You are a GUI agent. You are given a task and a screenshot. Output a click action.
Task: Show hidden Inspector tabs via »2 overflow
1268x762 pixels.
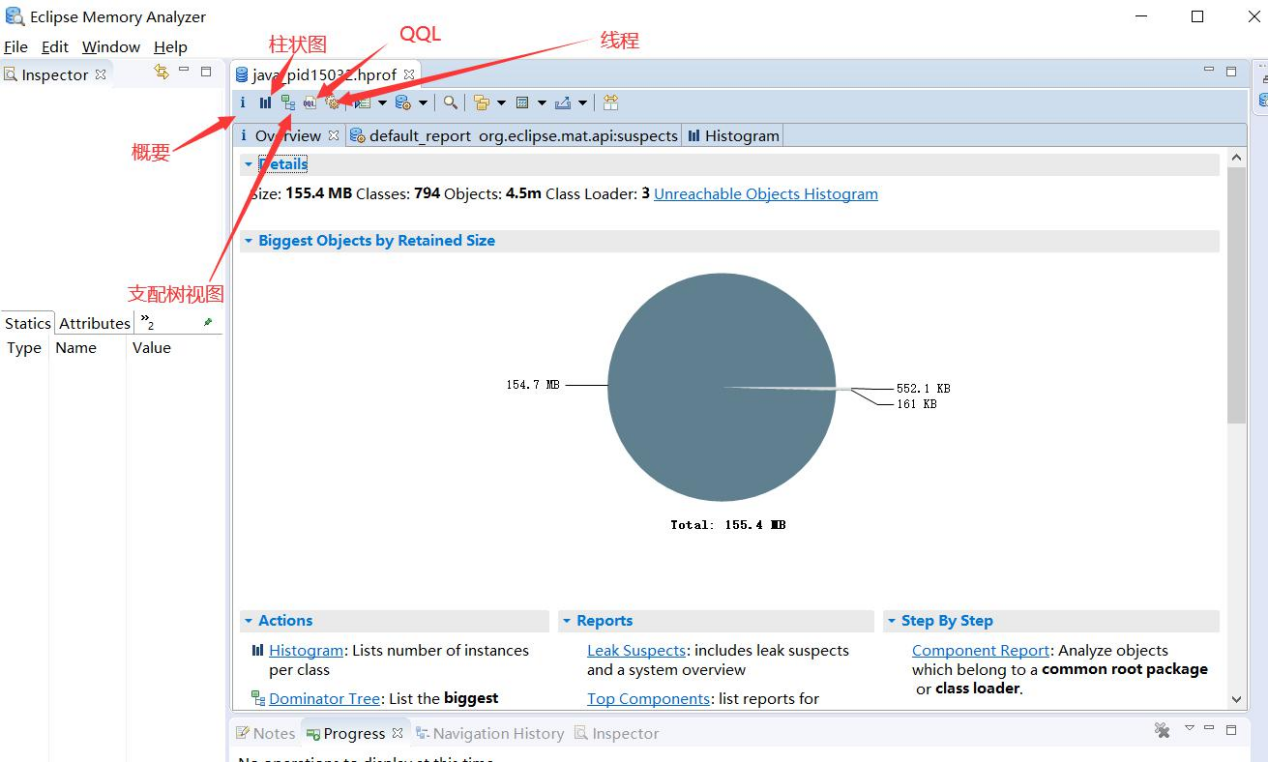pyautogui.click(x=147, y=322)
